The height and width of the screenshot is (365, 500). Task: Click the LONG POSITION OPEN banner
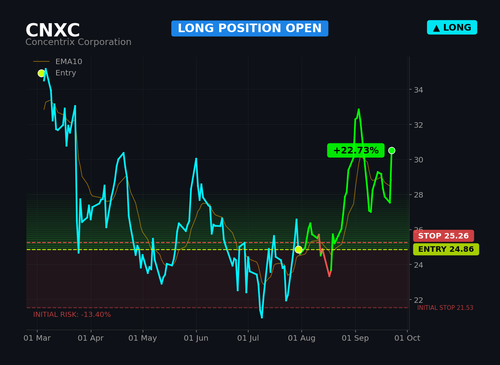point(250,28)
